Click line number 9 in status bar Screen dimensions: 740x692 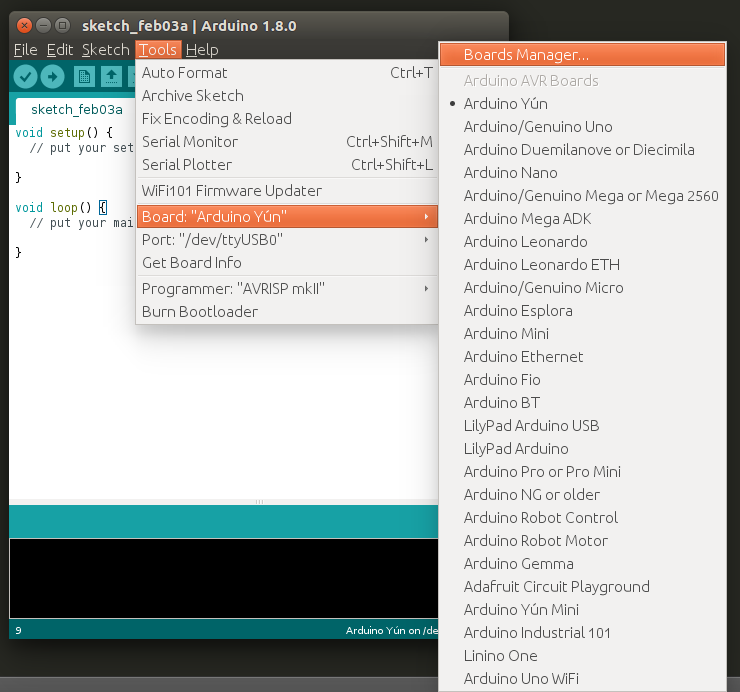[18, 631]
